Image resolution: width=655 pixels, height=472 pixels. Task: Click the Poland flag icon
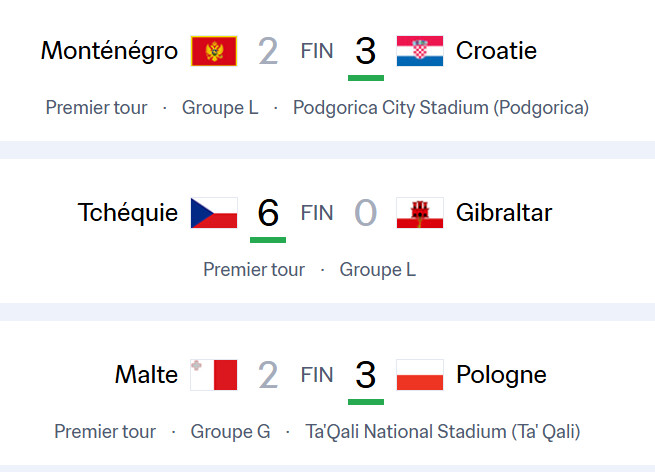click(x=420, y=375)
